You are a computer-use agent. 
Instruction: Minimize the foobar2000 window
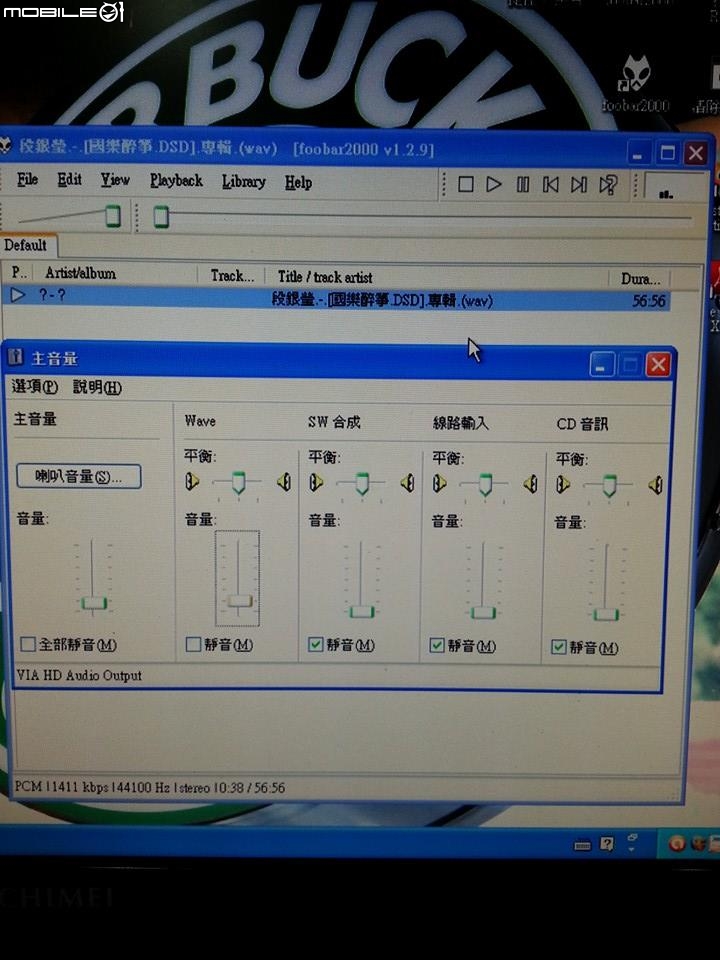pyautogui.click(x=638, y=152)
